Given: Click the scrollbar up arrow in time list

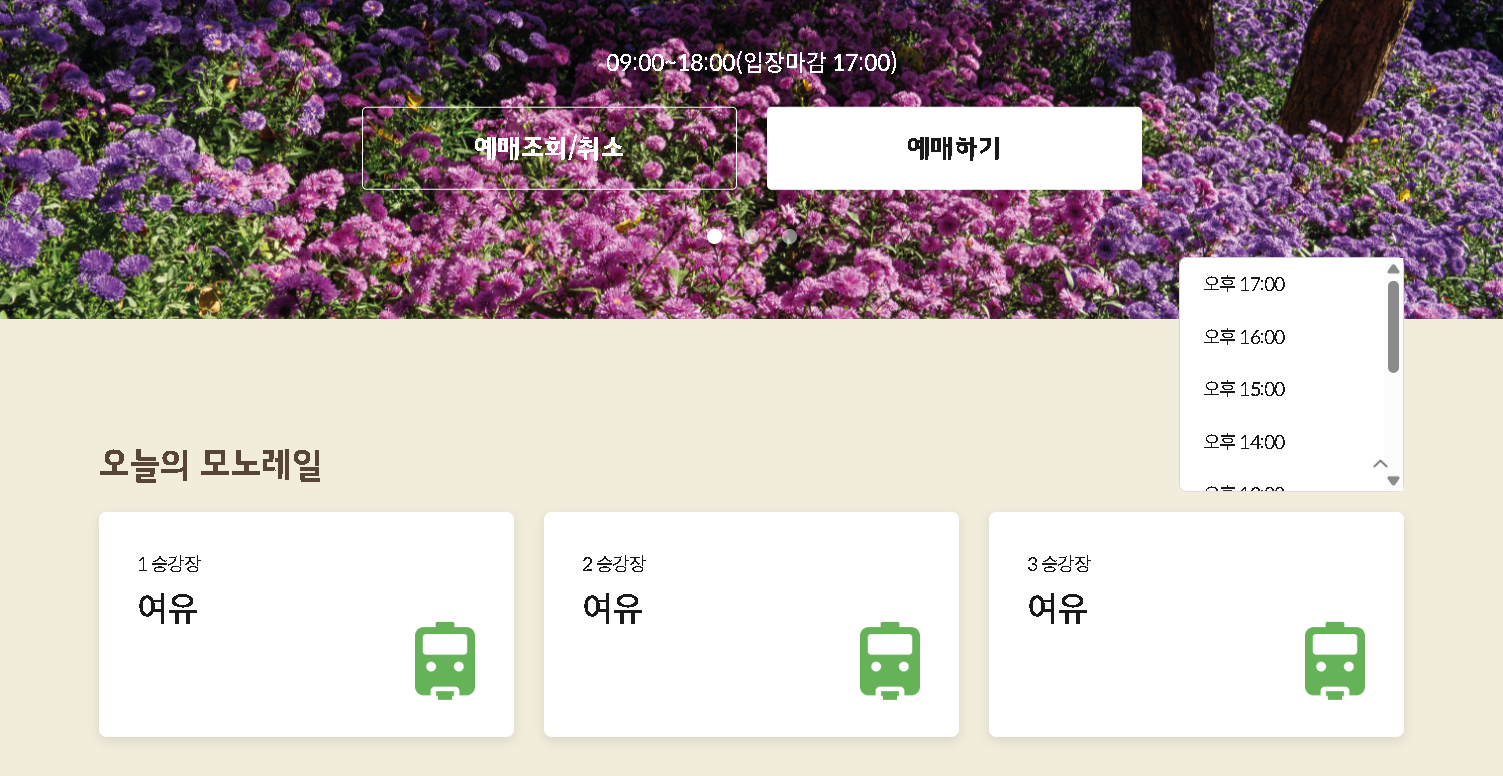Looking at the screenshot, I should [1393, 268].
